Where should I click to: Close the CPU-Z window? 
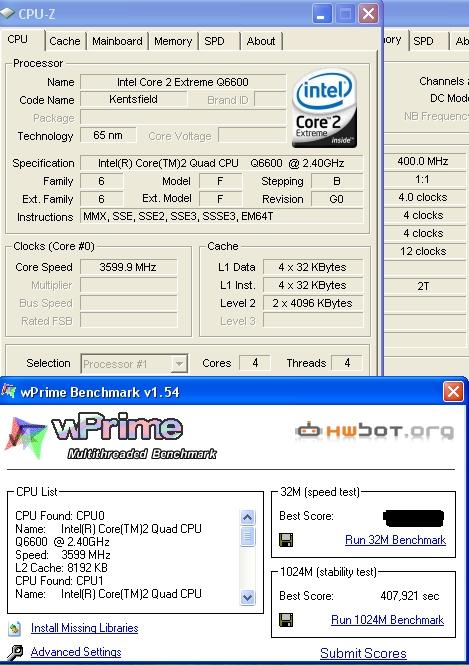(368, 14)
